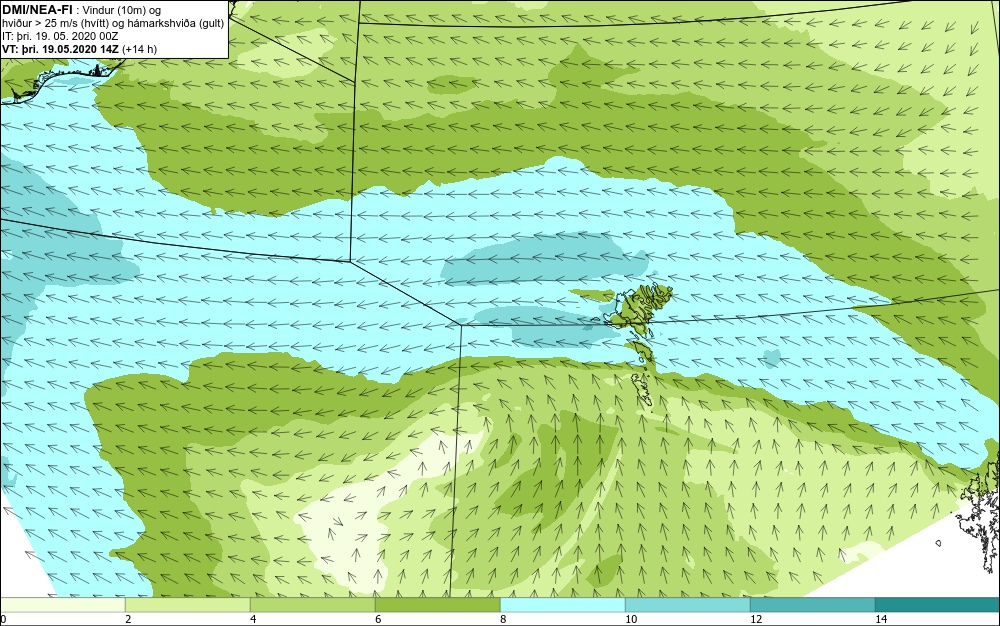Click the southern Faroe island (Suðuroy)
The width and height of the screenshot is (1000, 626).
[641, 391]
